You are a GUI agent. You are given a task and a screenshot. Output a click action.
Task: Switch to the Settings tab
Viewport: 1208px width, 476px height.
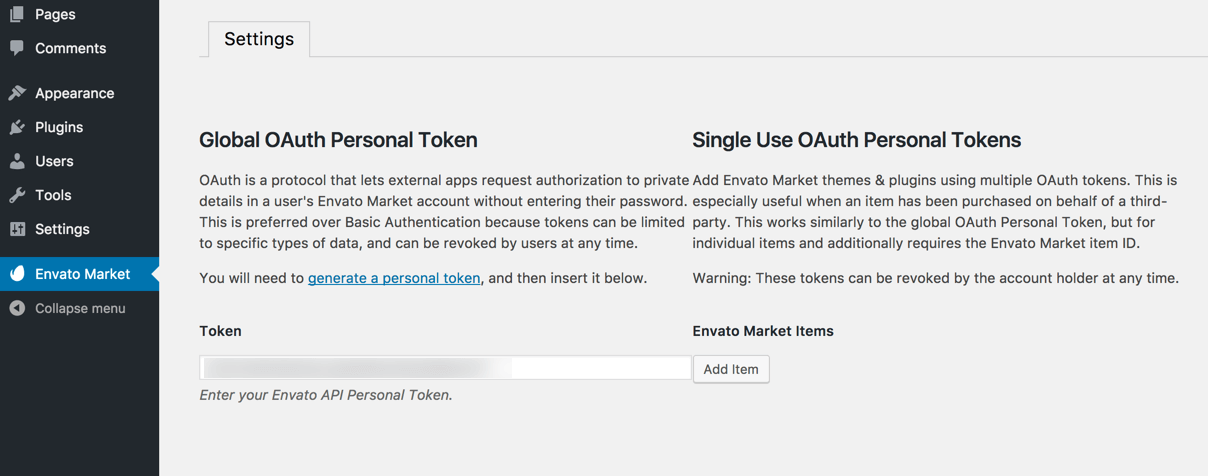259,39
